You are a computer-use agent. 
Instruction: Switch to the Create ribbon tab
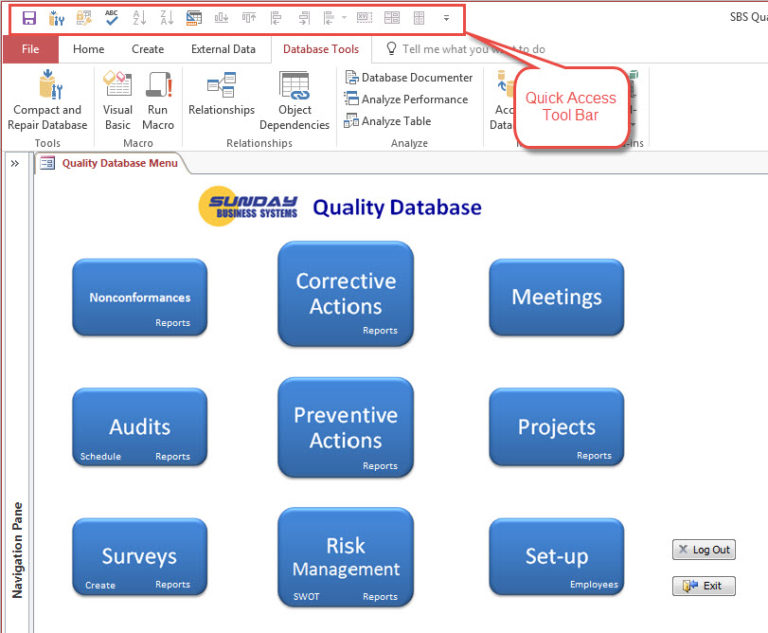coord(148,49)
